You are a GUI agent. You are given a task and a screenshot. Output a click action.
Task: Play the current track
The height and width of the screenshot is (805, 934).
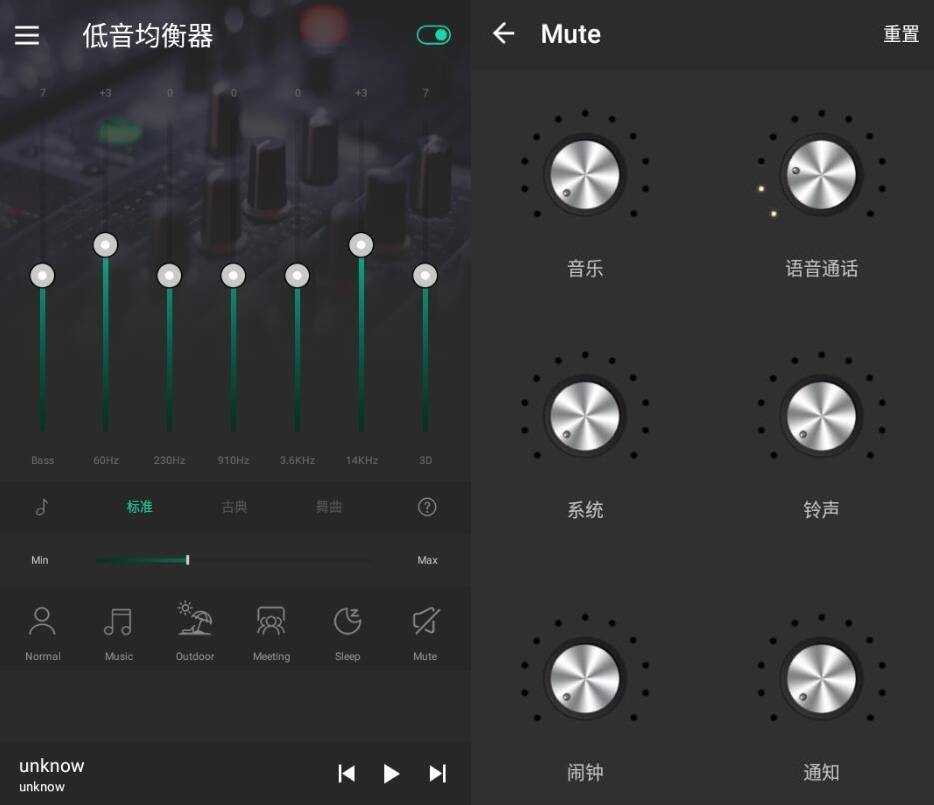point(391,773)
